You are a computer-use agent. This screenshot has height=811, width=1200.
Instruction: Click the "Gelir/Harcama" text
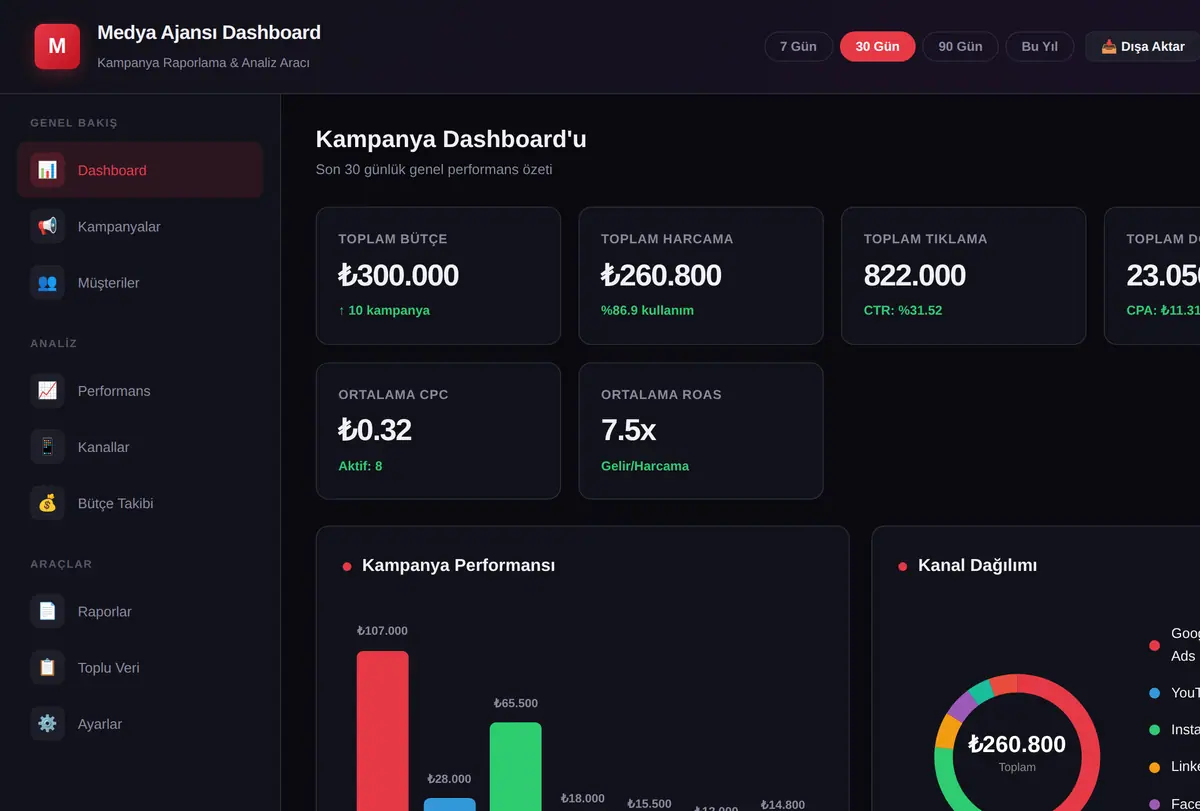point(645,466)
